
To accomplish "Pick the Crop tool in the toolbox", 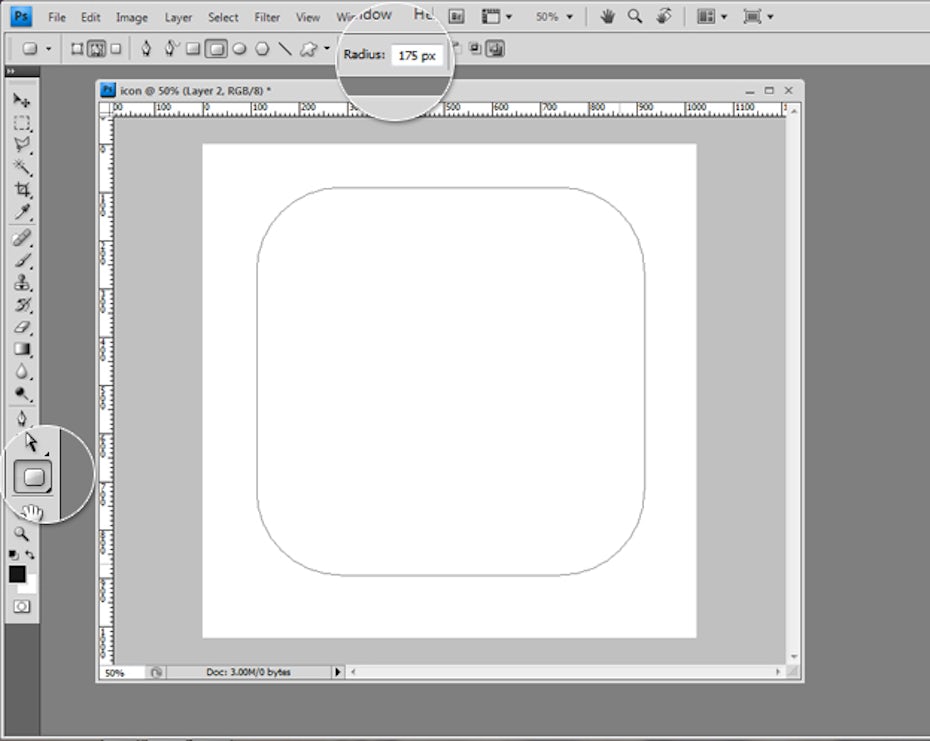I will tap(21, 189).
